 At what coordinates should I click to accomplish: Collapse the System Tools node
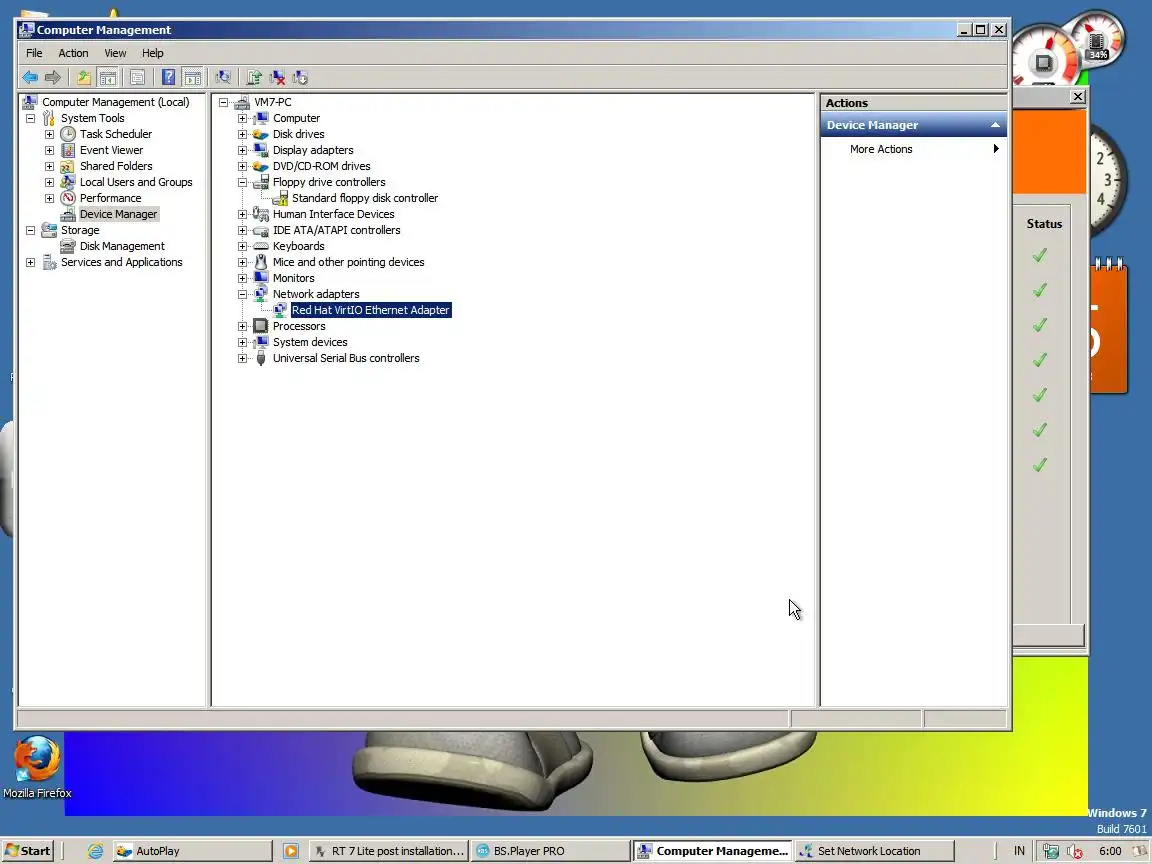coord(31,118)
